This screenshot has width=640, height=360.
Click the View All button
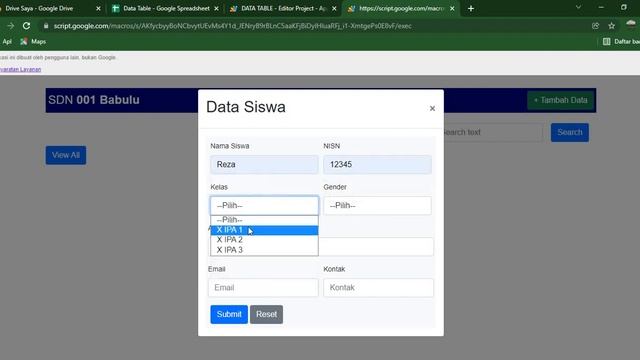[66, 155]
